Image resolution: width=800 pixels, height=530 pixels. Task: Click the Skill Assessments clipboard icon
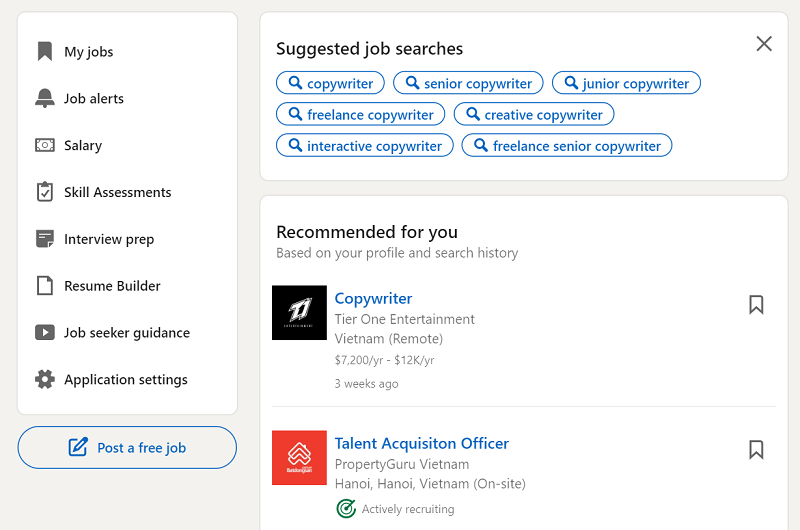coord(45,192)
